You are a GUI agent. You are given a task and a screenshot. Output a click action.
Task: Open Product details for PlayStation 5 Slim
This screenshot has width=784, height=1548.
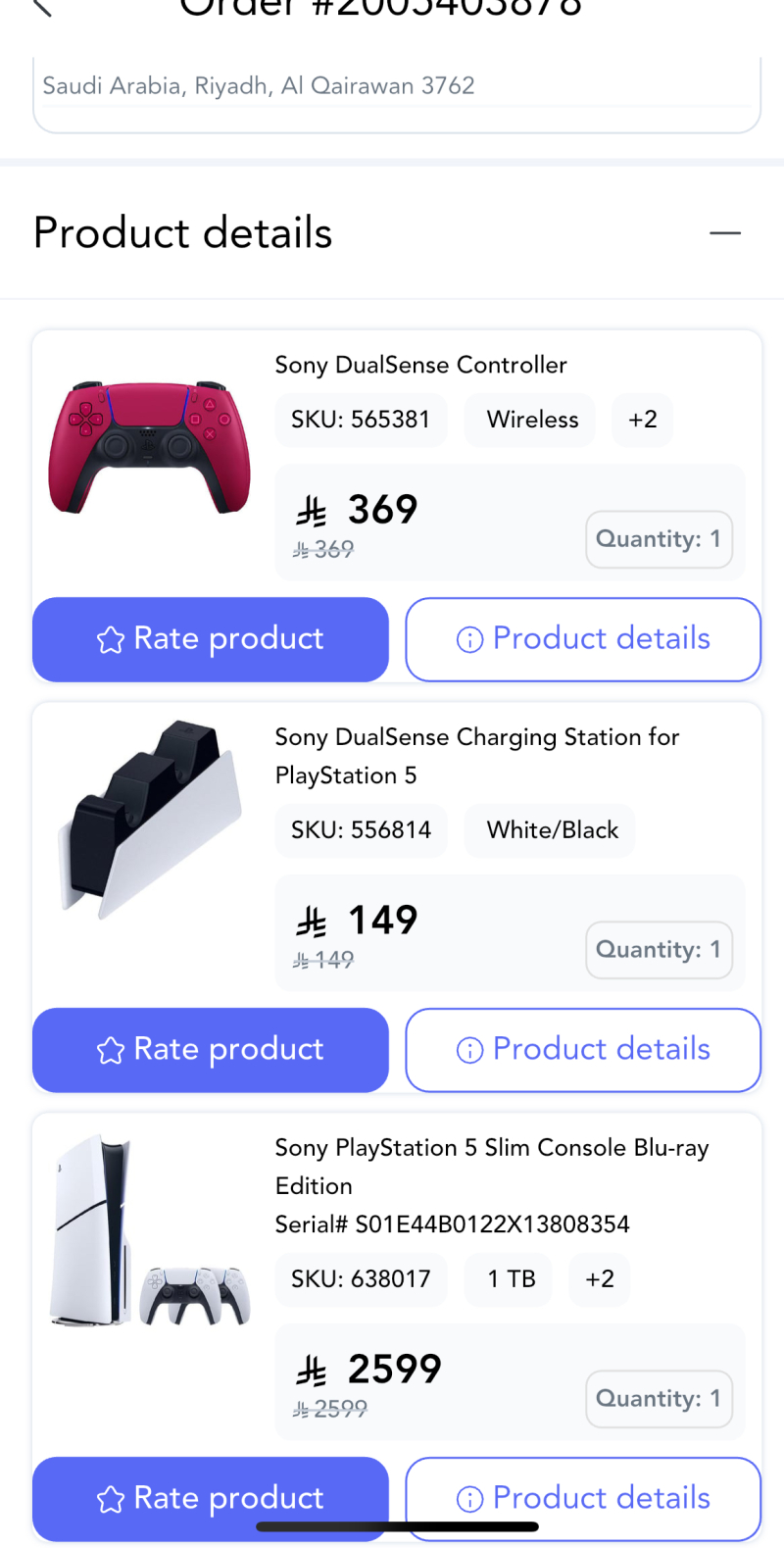(x=583, y=1498)
